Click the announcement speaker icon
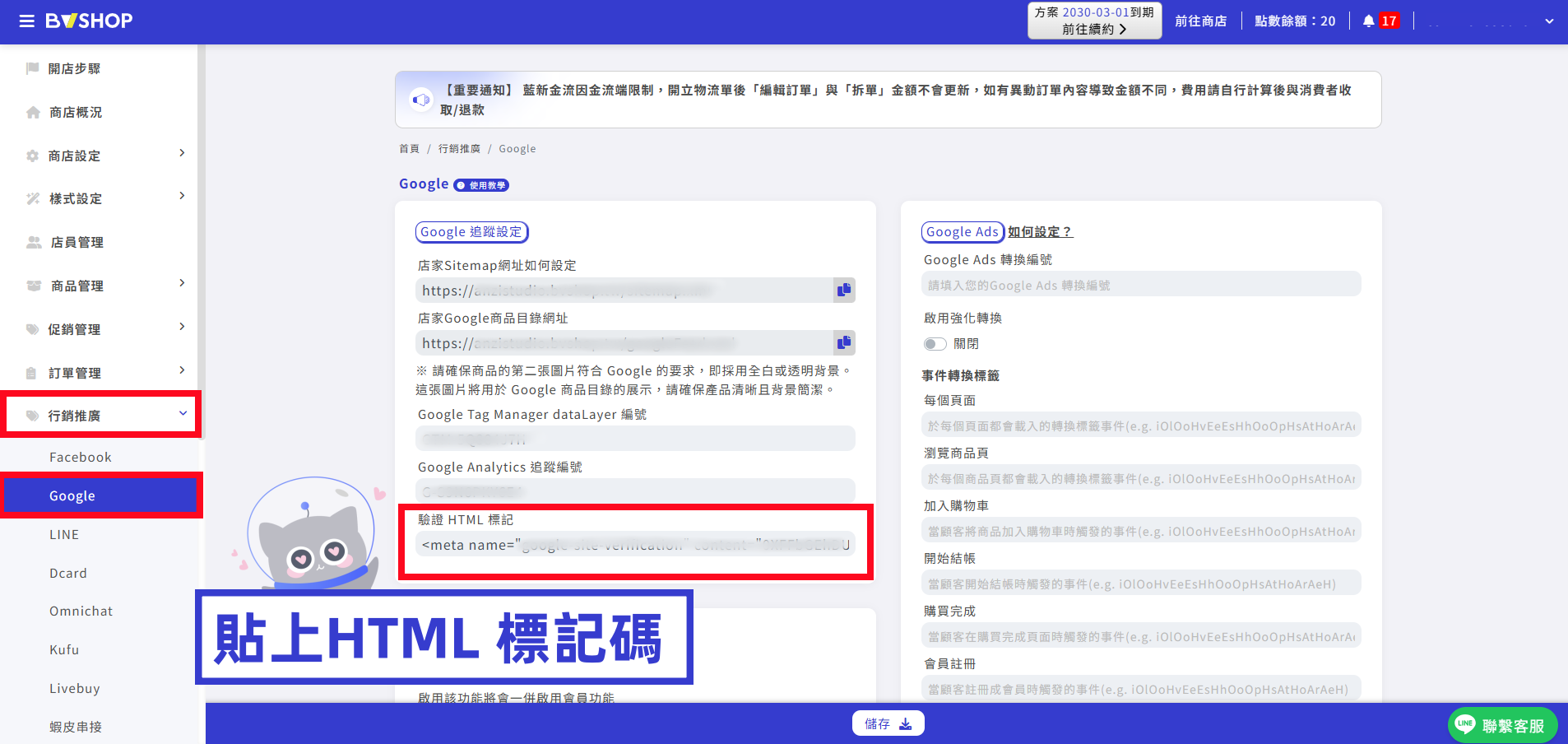This screenshot has height=744, width=1568. [421, 100]
